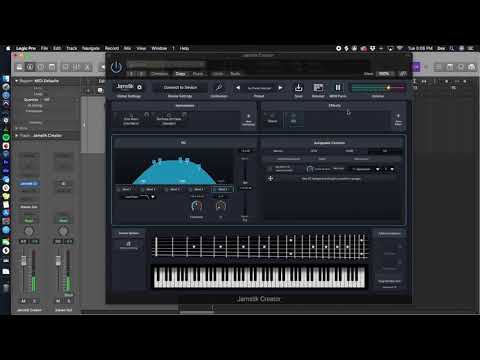Viewport: 480px width, 360px height.
Task: Select the EQ effect slot
Action: [x=294, y=119]
